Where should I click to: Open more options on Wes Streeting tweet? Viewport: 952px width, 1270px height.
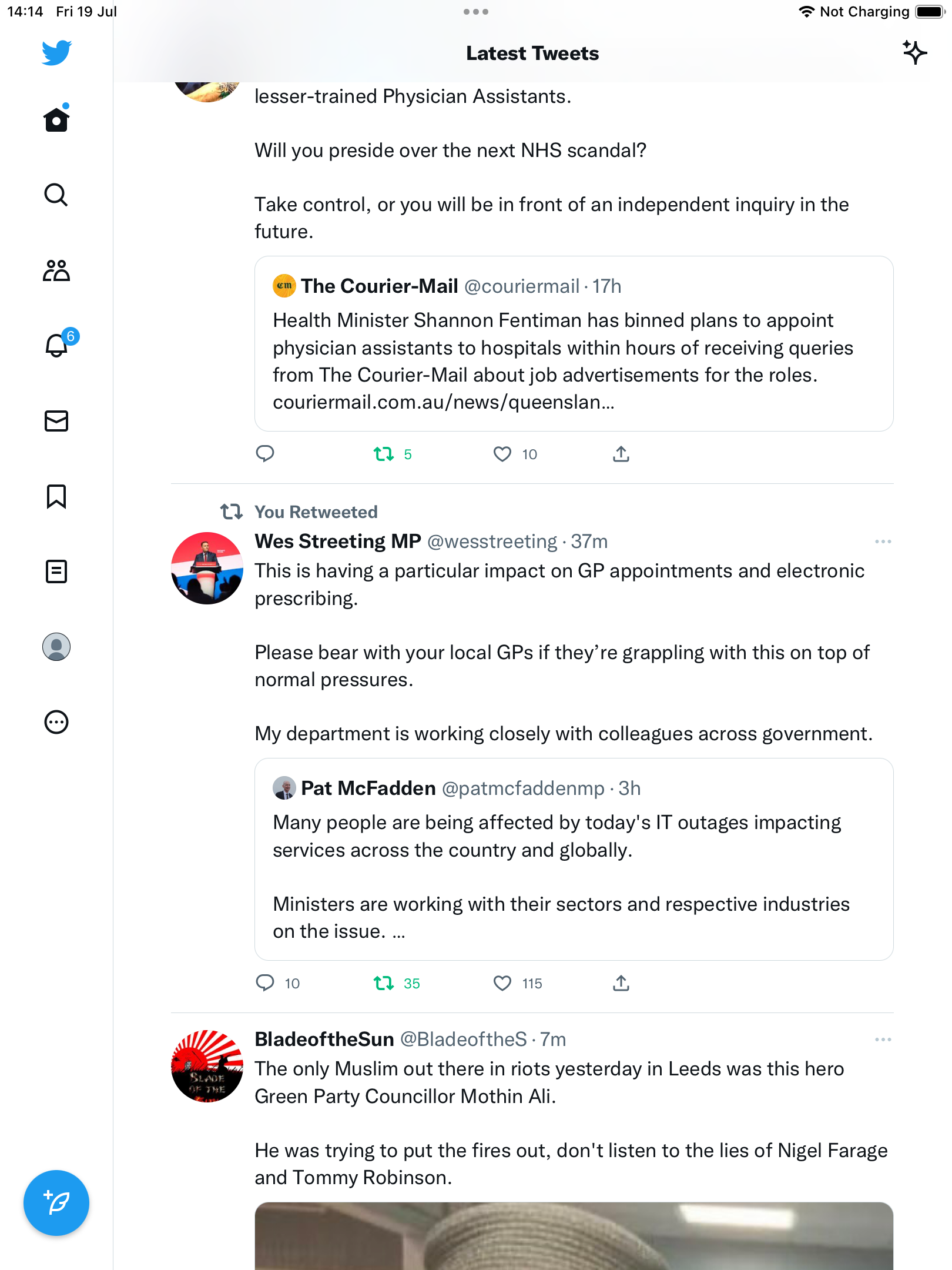[x=883, y=542]
